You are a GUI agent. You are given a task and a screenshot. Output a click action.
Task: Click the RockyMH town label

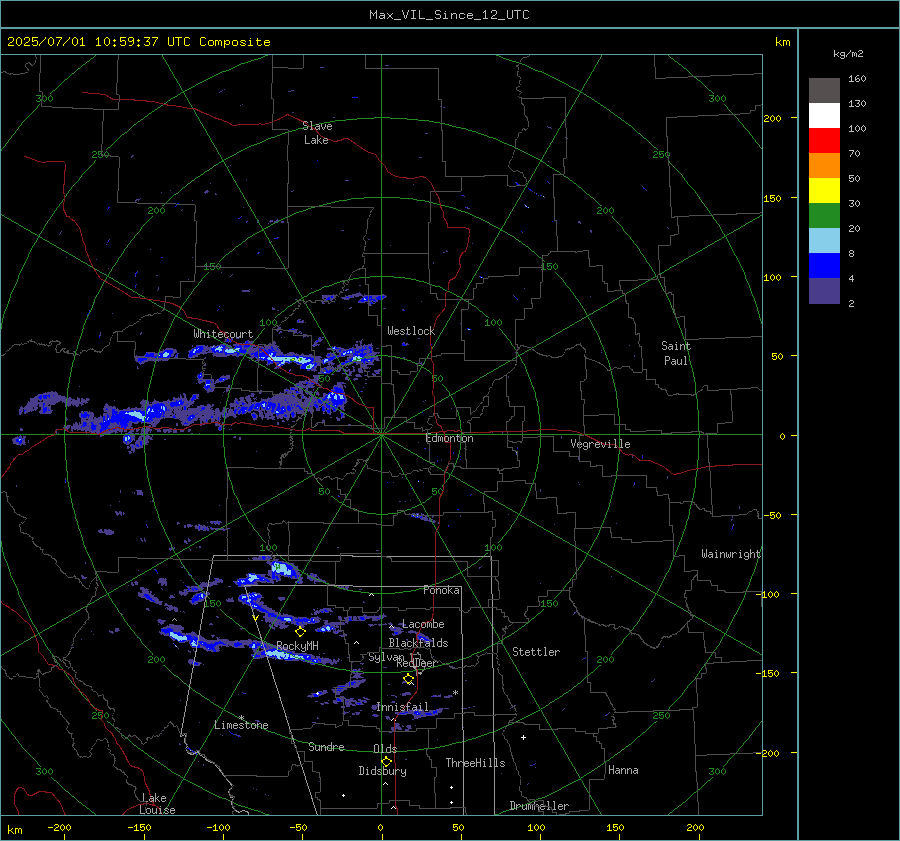(x=297, y=646)
